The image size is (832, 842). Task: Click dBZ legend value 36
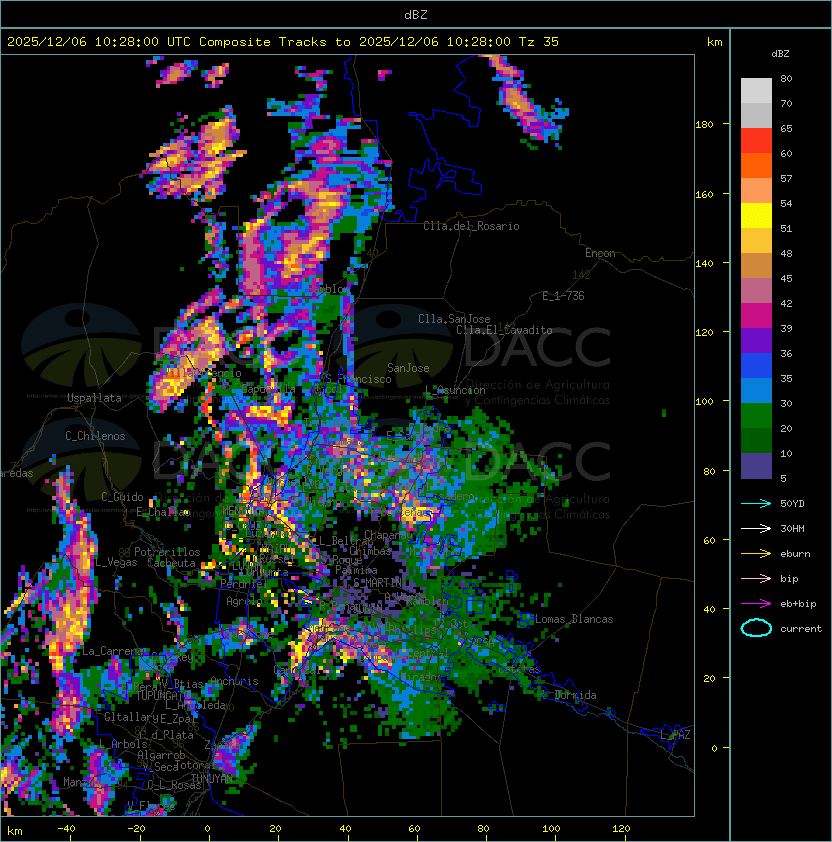point(786,353)
